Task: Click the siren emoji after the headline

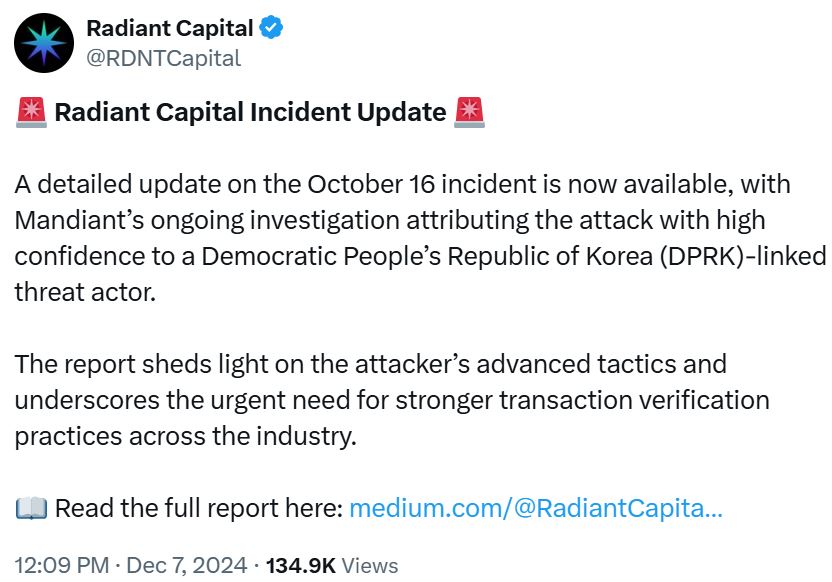Action: click(470, 112)
